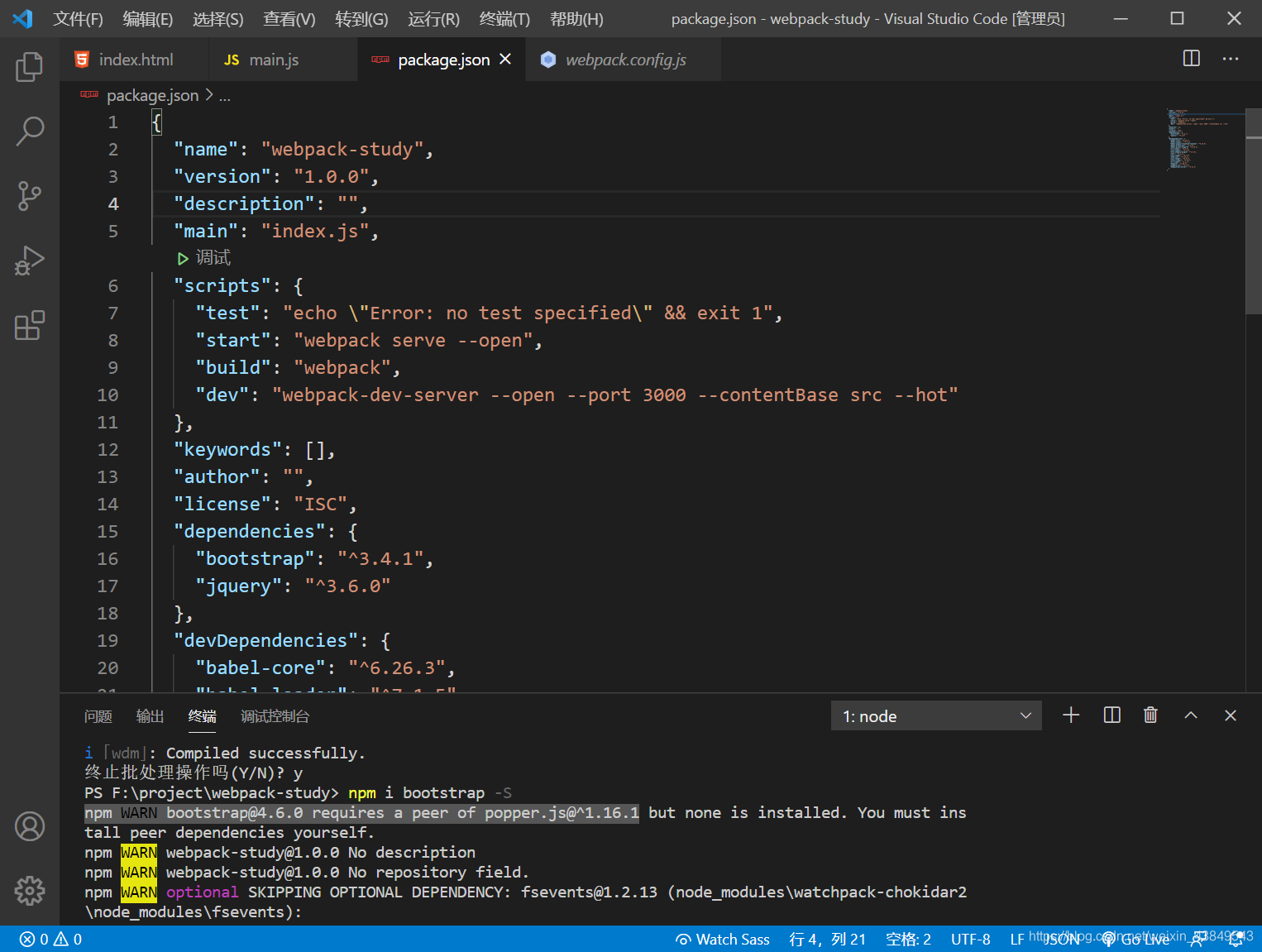The image size is (1262, 952).
Task: Open the Accounts menu icon
Action: pos(29,826)
